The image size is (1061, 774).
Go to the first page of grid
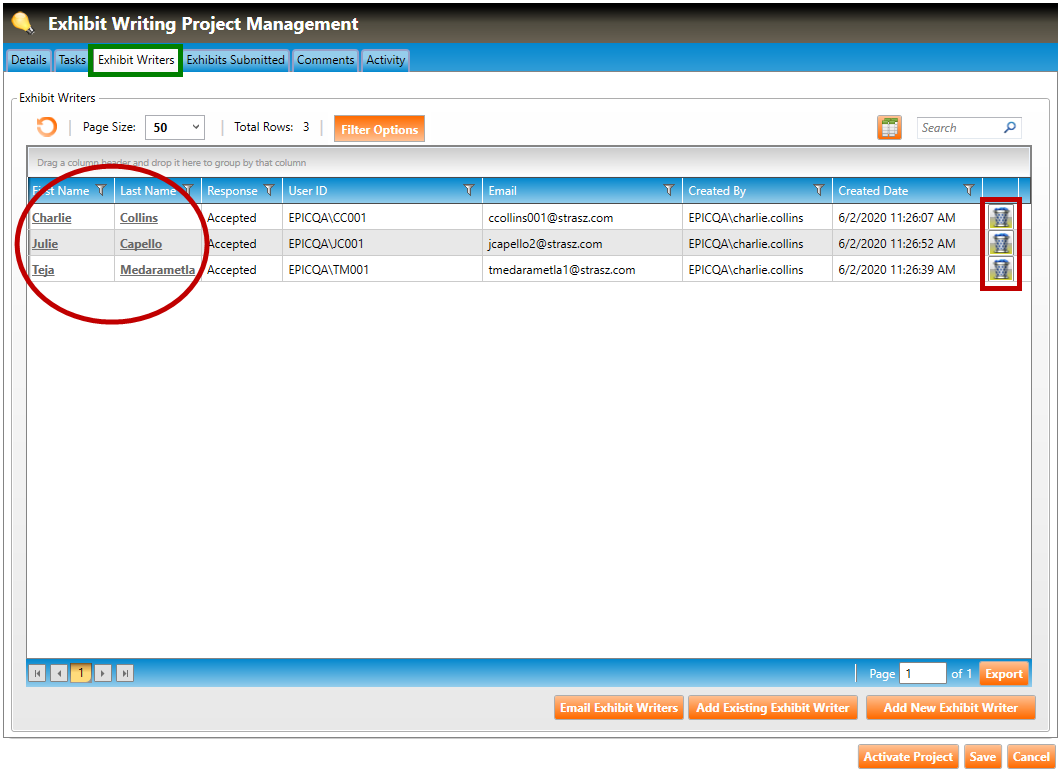38,674
